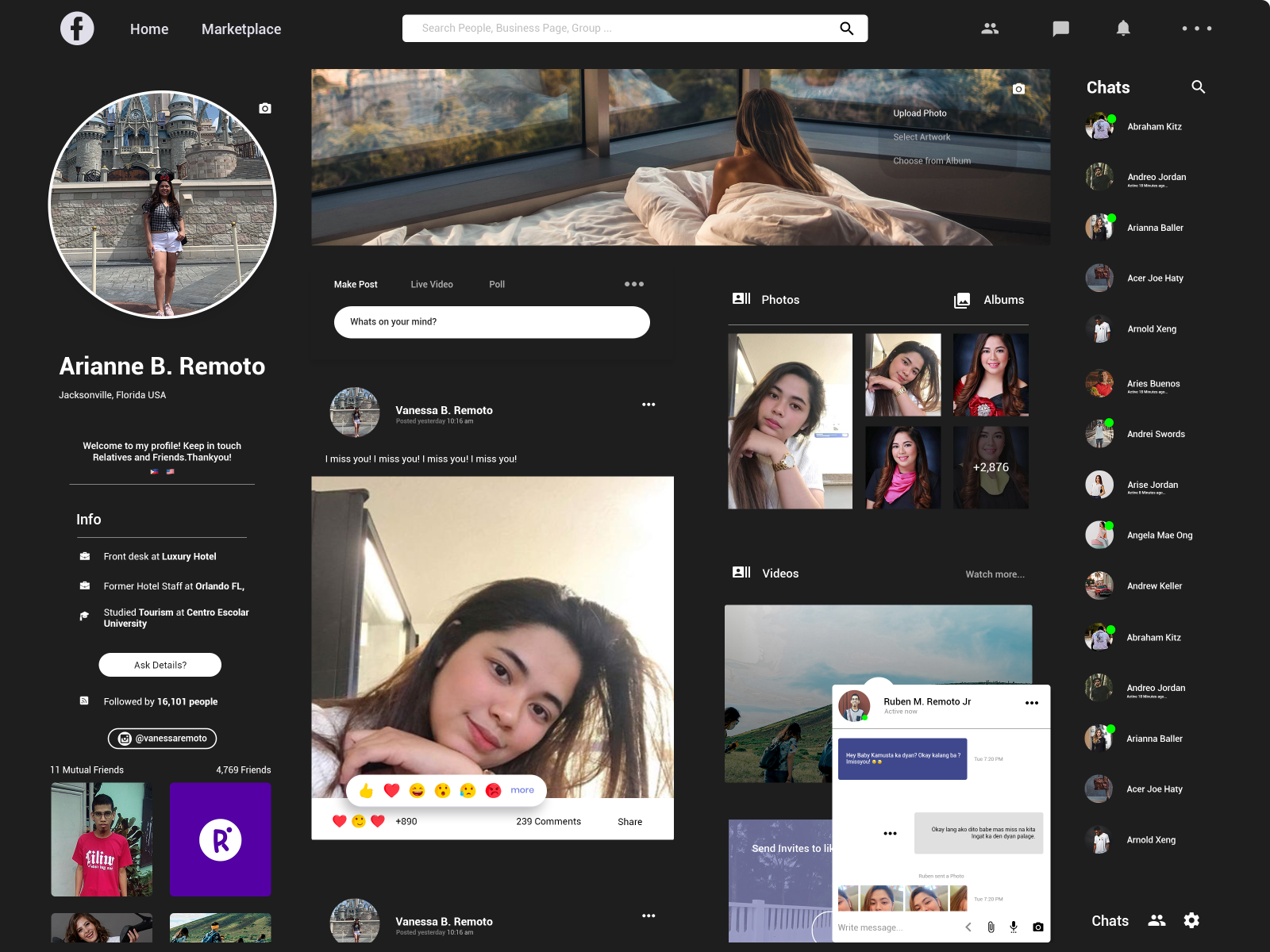Click the paperclip attachment icon in chat
The image size is (1270, 952).
[991, 926]
